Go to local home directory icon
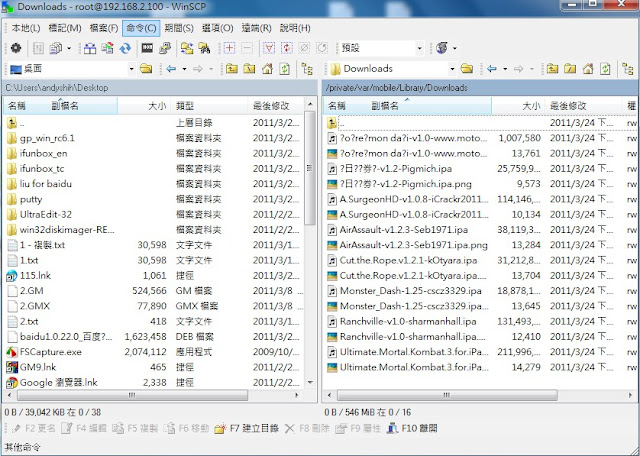 coord(267,69)
